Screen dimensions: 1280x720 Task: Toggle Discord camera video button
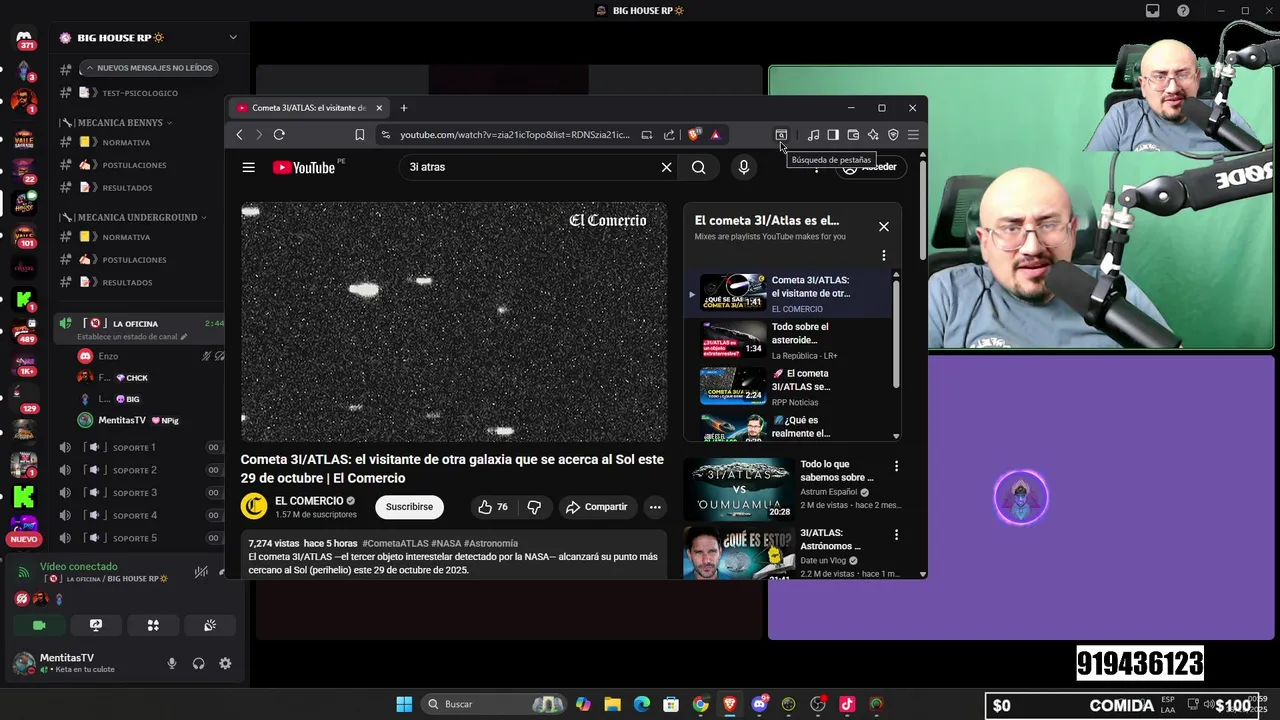[x=39, y=625]
